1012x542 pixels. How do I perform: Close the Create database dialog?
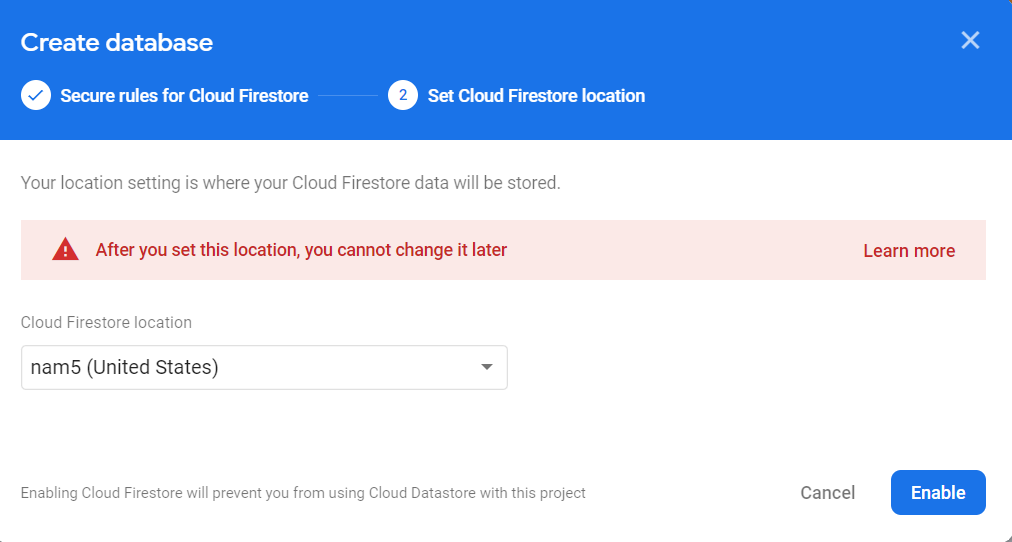pos(969,40)
